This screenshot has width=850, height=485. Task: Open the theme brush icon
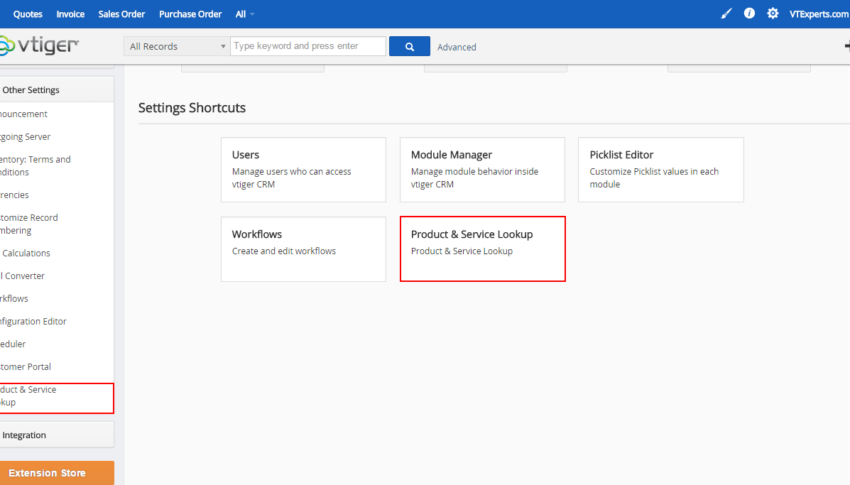click(x=726, y=14)
